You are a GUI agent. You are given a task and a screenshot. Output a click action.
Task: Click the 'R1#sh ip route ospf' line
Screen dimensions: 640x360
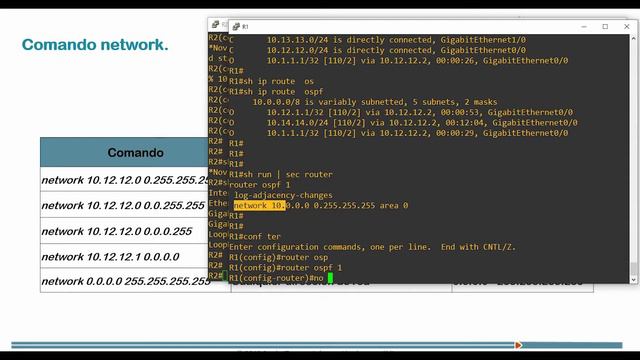[x=276, y=91]
